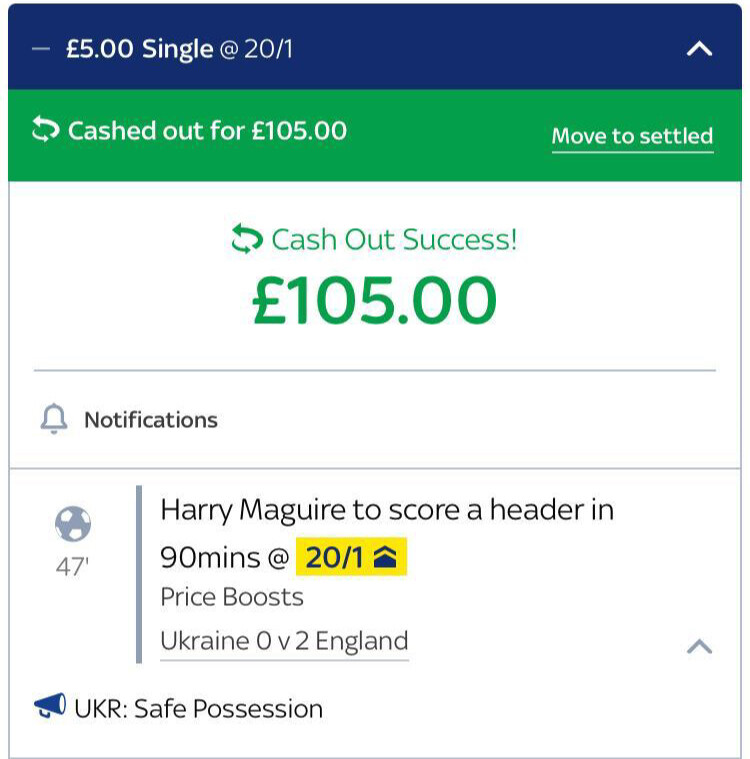Click the Price Boosts market label
Viewport: 750px width, 759px height.
click(x=232, y=597)
